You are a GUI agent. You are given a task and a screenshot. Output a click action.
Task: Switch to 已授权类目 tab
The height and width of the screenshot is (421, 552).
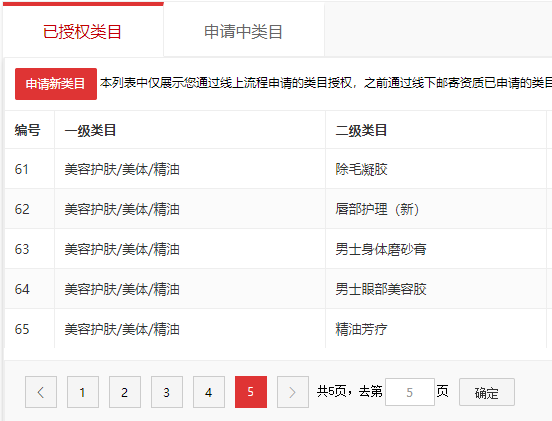(83, 31)
